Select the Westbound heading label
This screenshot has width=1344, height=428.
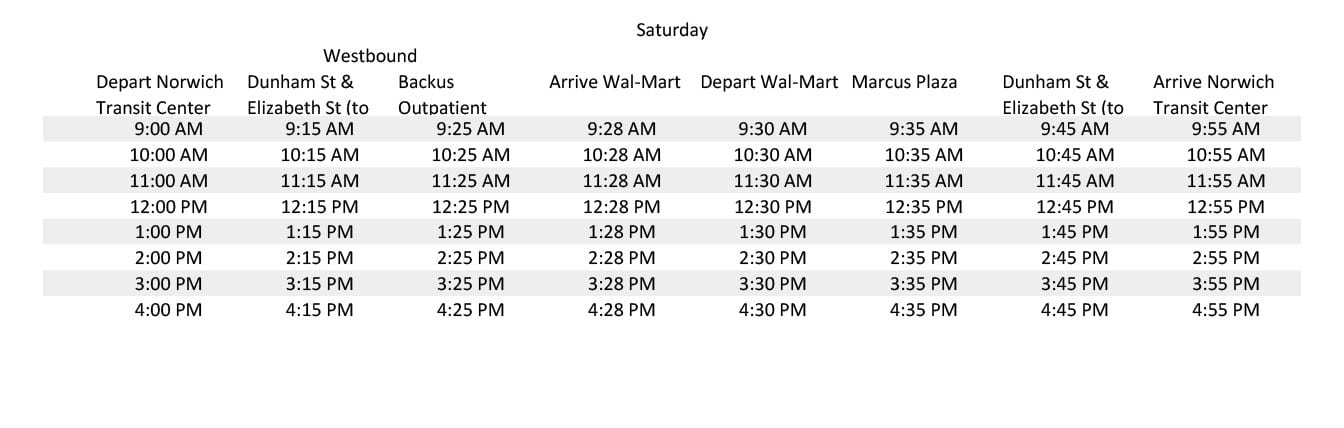[370, 56]
